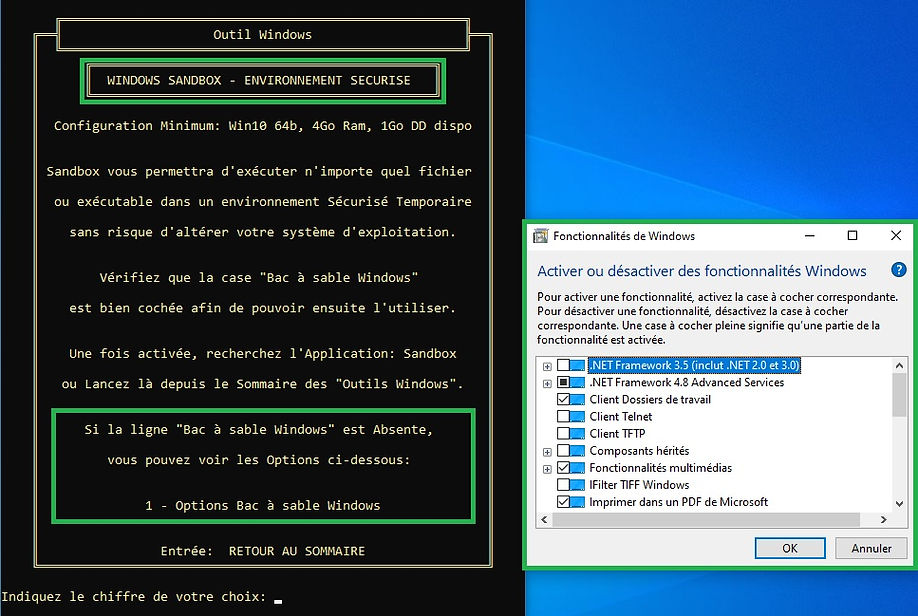The height and width of the screenshot is (616, 918).
Task: Check the Composants hérités checkbox
Action: 563,451
